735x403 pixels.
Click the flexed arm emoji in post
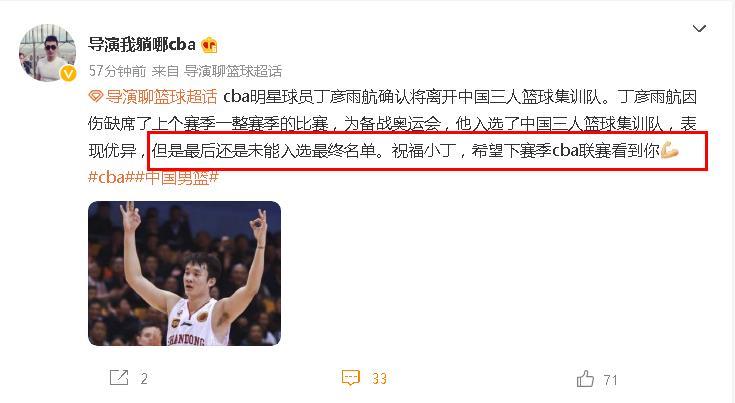[669, 151]
